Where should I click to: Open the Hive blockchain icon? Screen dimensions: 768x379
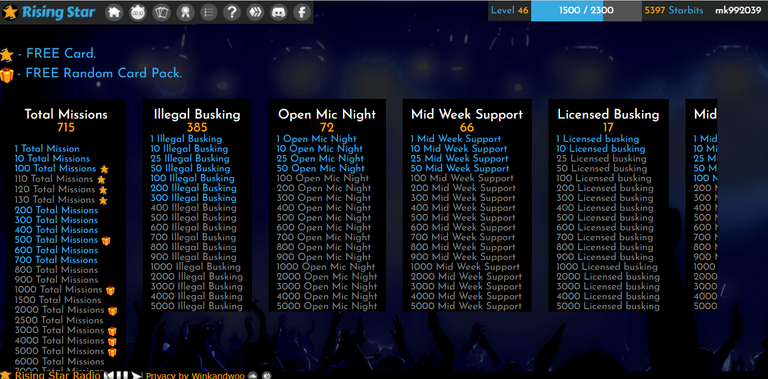[x=255, y=12]
